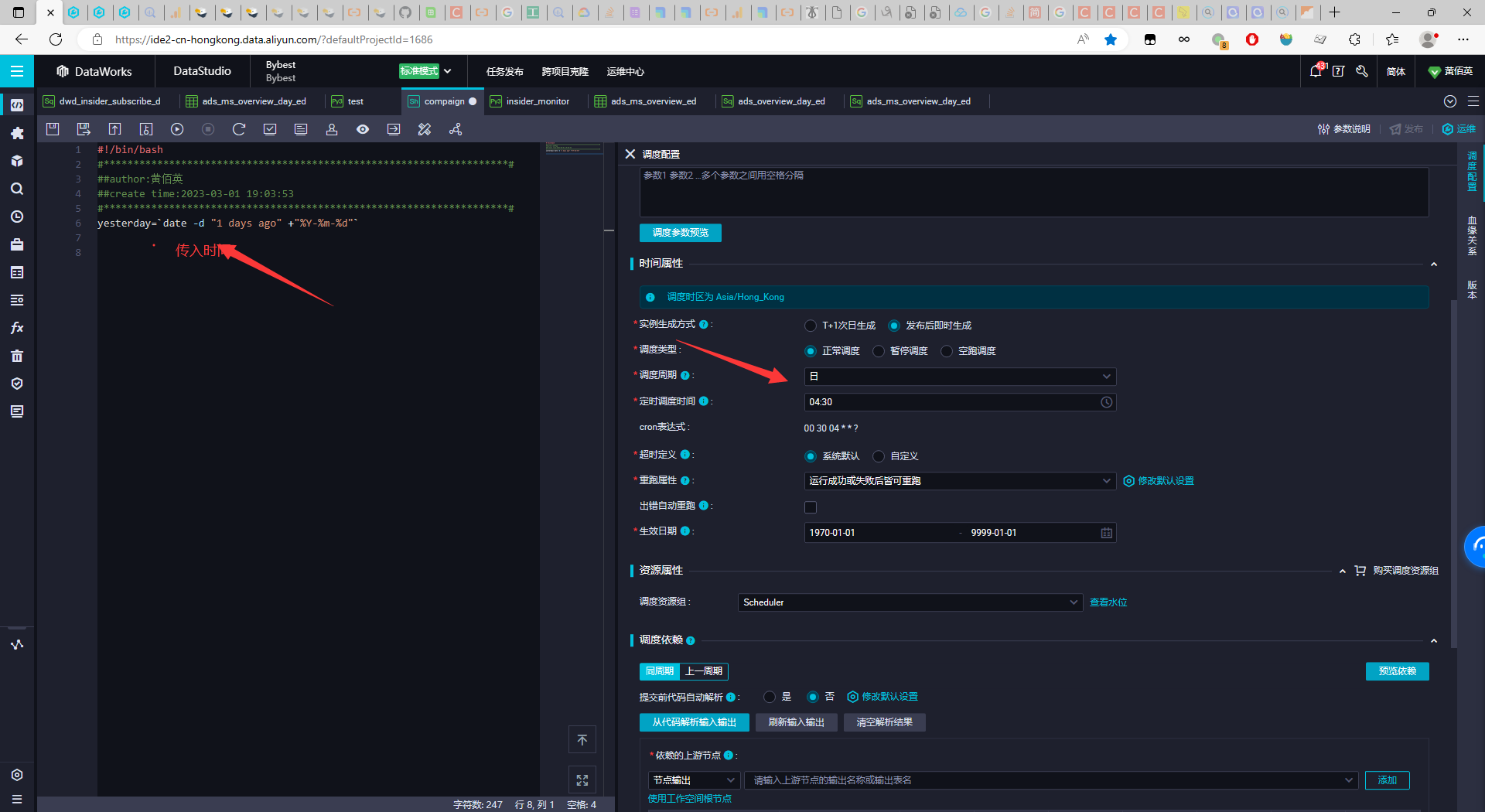
Task: Close the 调度配置 panel with X
Action: (x=630, y=154)
